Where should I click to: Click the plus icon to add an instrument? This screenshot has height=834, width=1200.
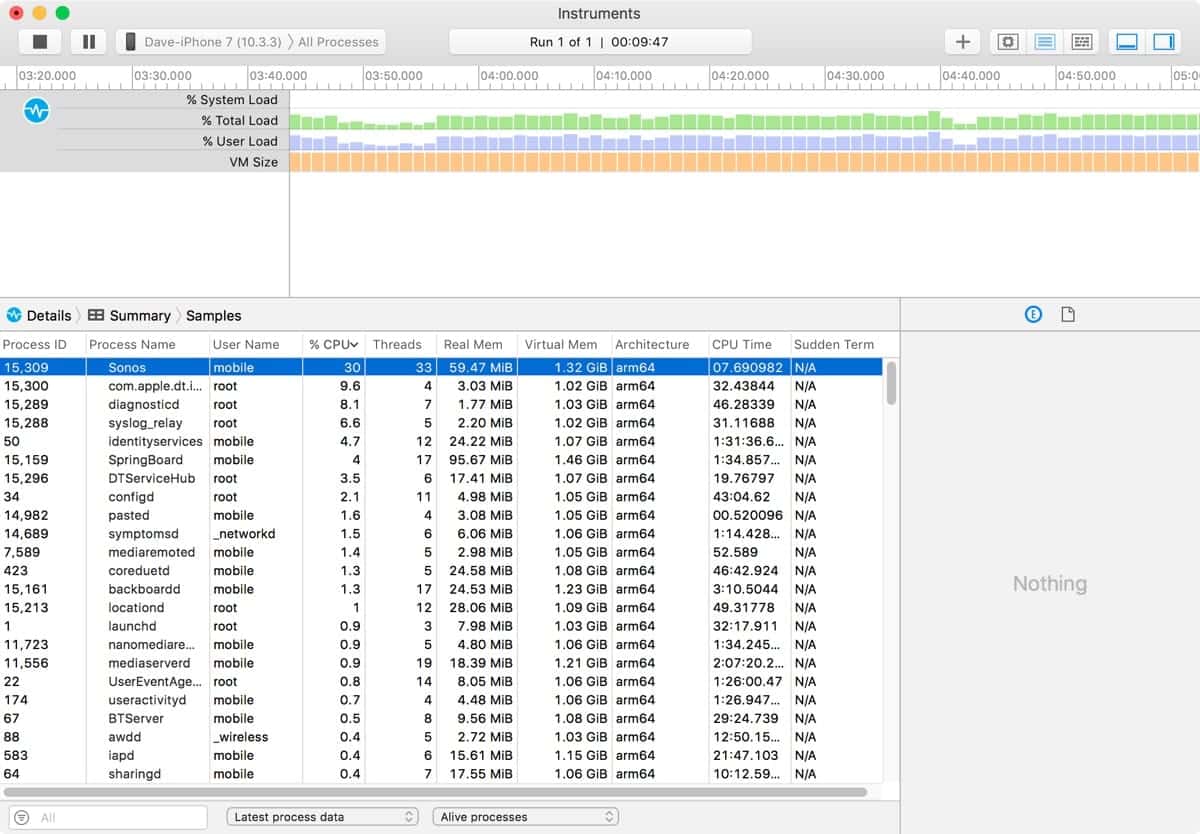click(962, 42)
